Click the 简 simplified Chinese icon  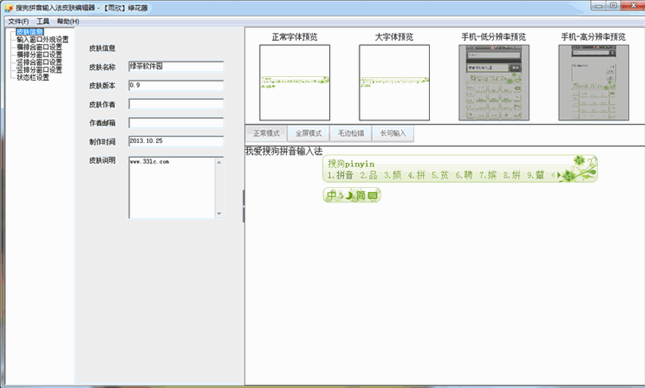coord(361,195)
